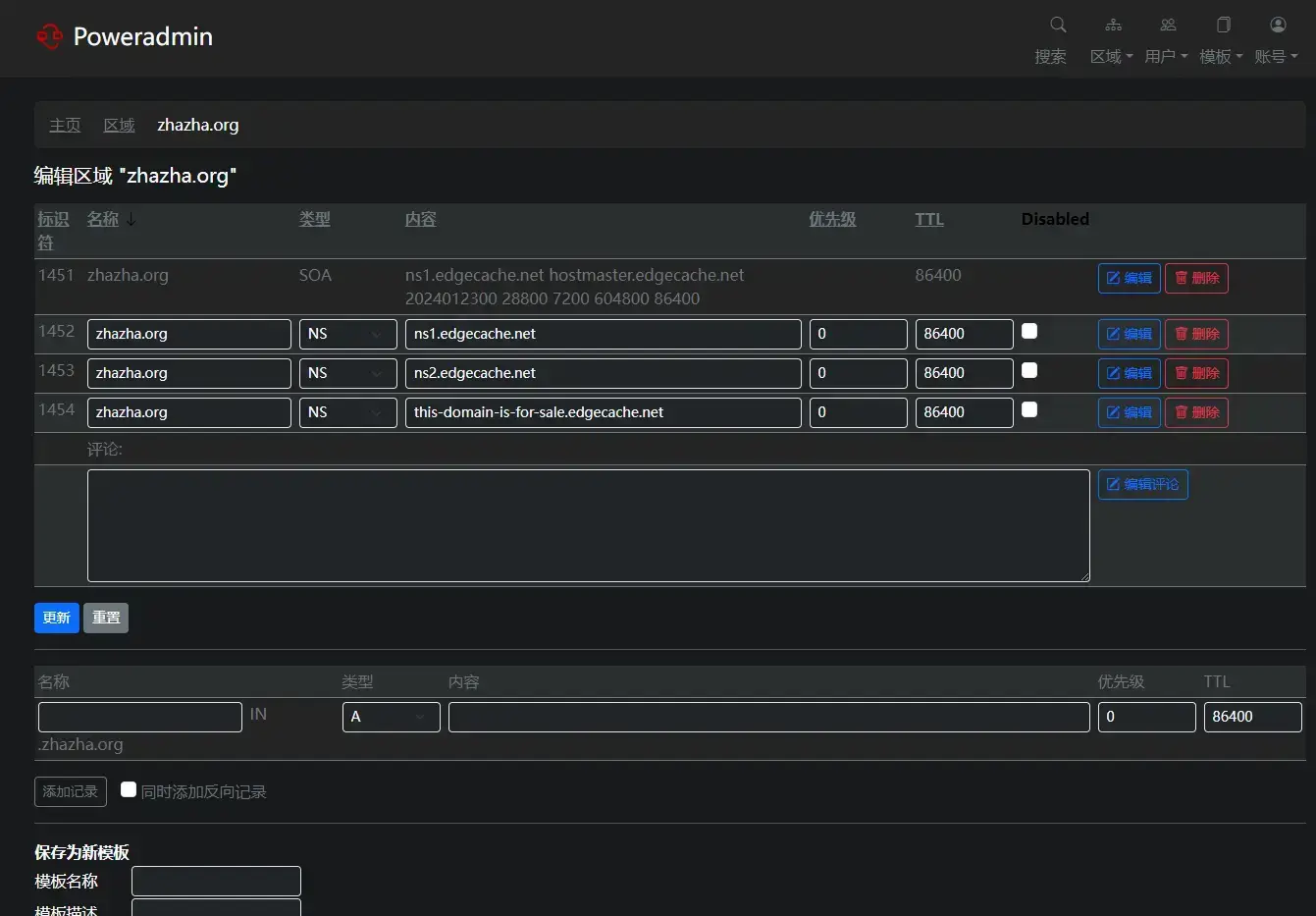Click priority field of record 1452
This screenshot has width=1316, height=916.
click(x=859, y=334)
